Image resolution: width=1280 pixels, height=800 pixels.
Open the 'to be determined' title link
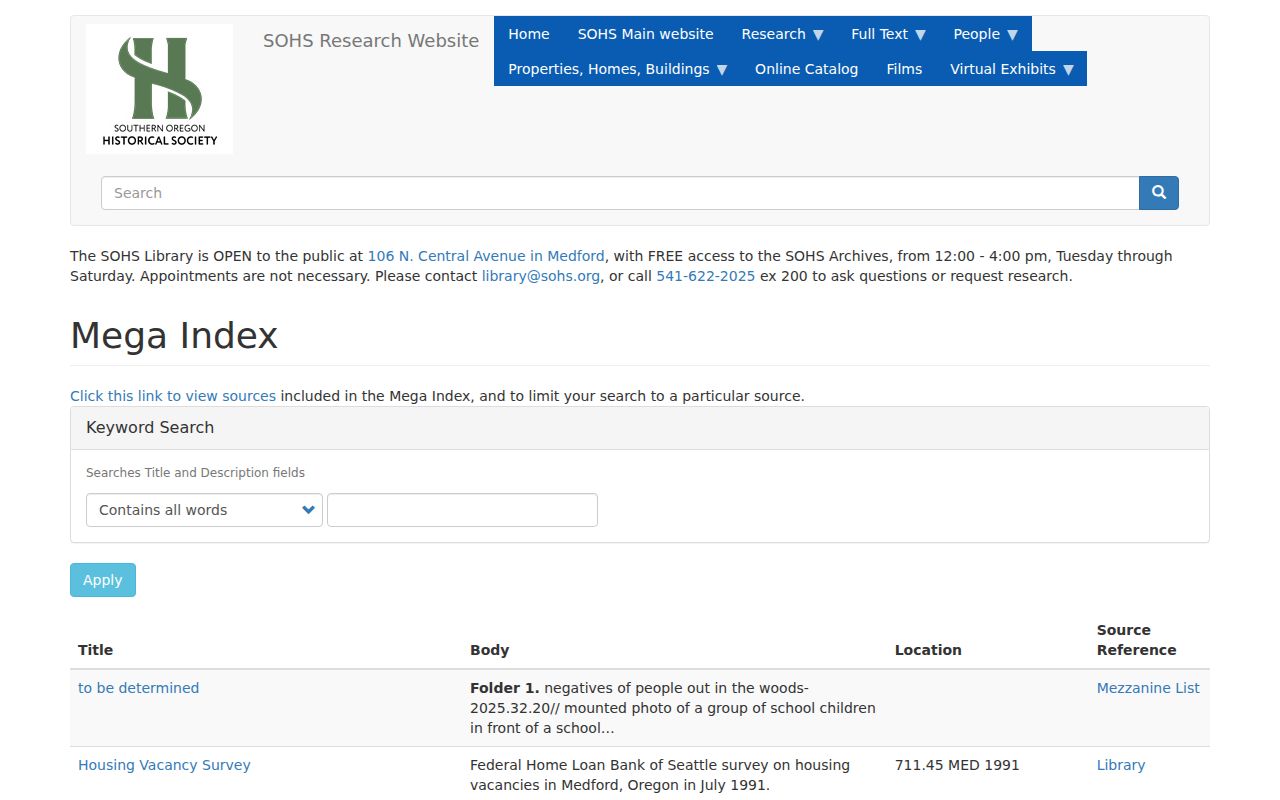[139, 688]
